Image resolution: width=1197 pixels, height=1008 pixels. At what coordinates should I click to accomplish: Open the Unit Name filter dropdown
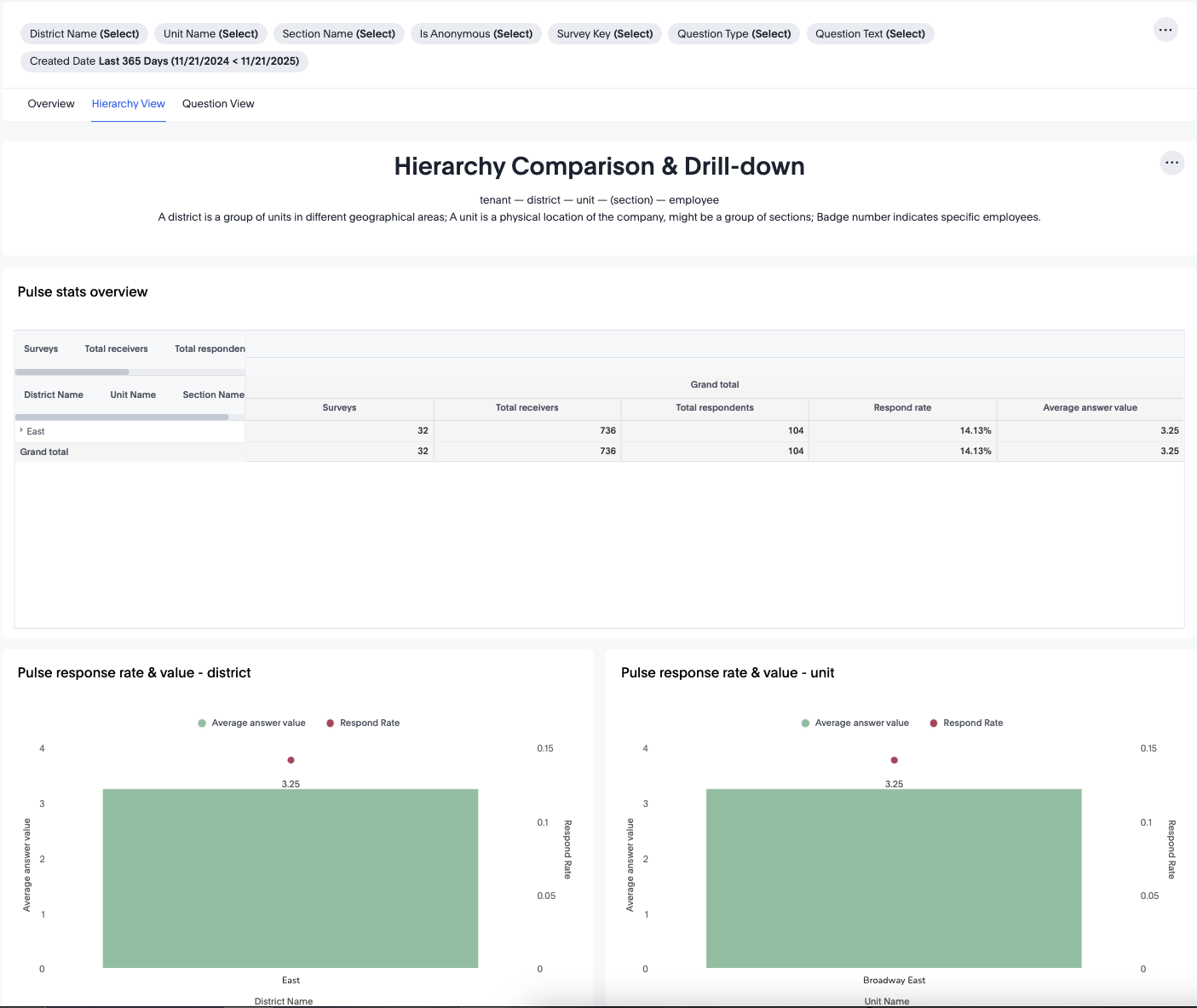coord(210,34)
